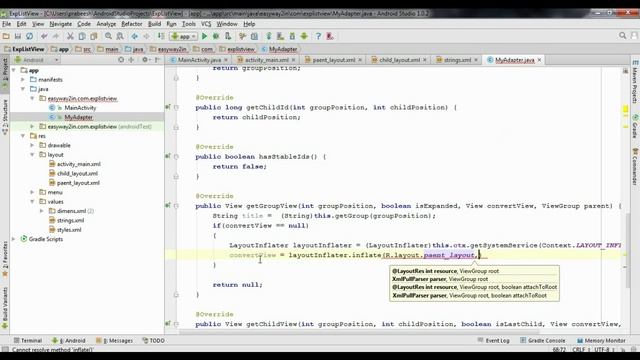Click the Paste toolbar icon
This screenshot has width=640, height=360.
coord(94,36)
